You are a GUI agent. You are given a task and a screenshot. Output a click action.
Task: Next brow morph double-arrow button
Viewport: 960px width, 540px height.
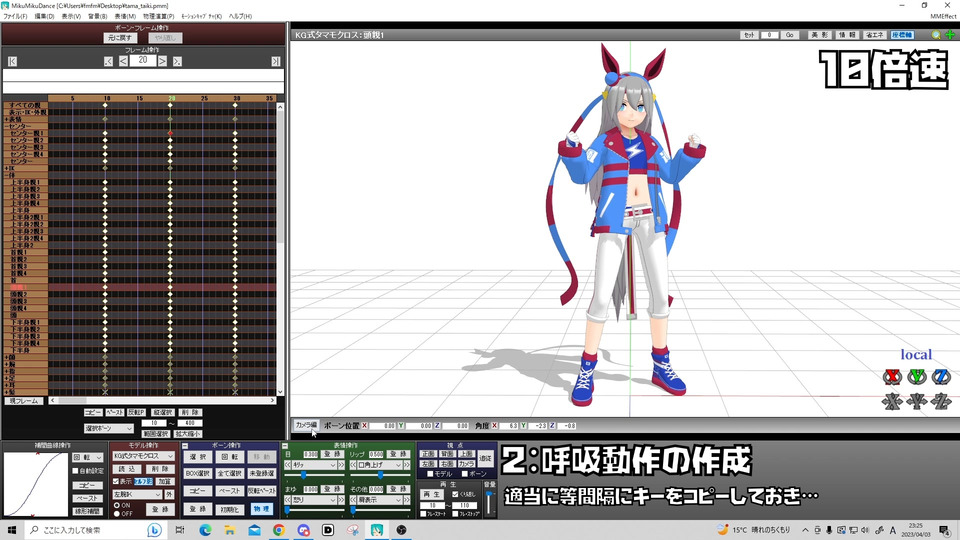[x=341, y=500]
